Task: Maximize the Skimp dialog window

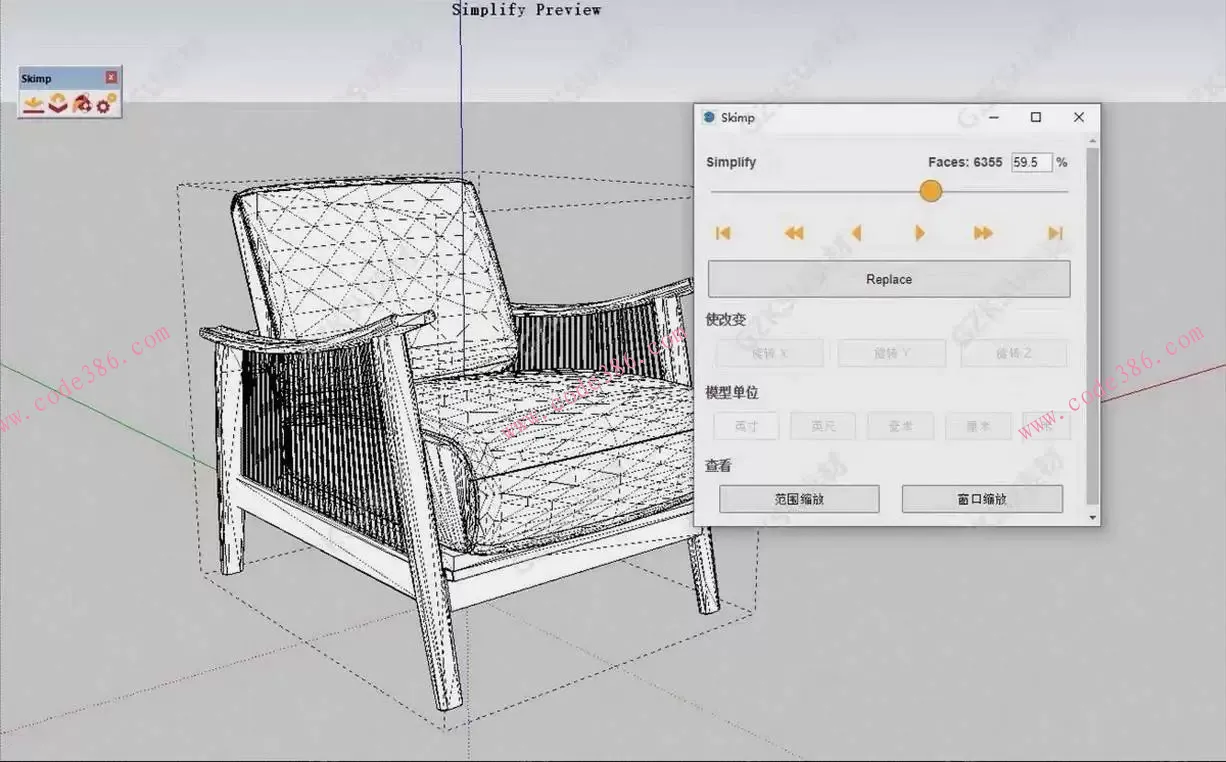Action: pyautogui.click(x=1036, y=117)
